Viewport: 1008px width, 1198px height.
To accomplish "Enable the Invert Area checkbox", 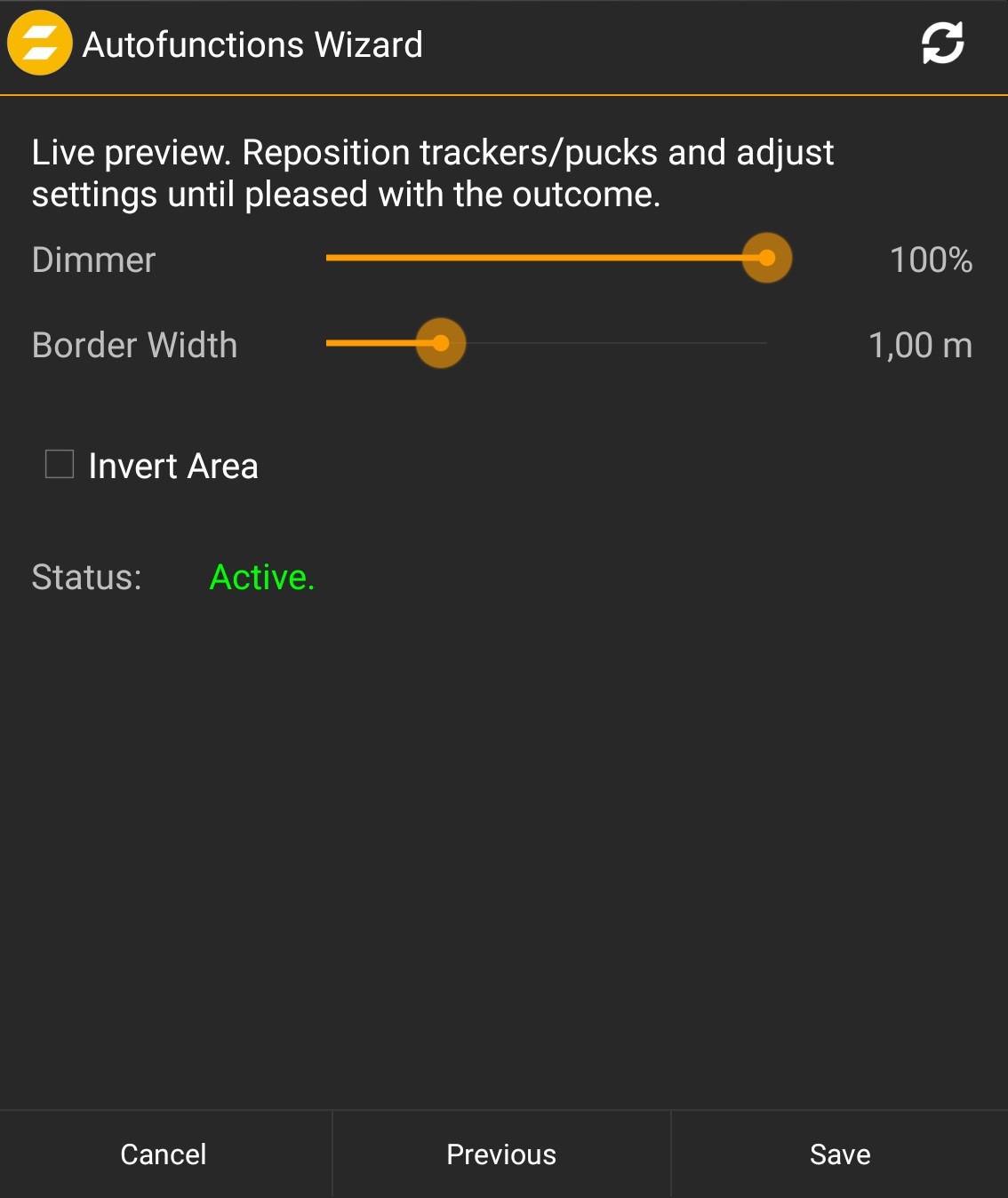I will point(60,464).
